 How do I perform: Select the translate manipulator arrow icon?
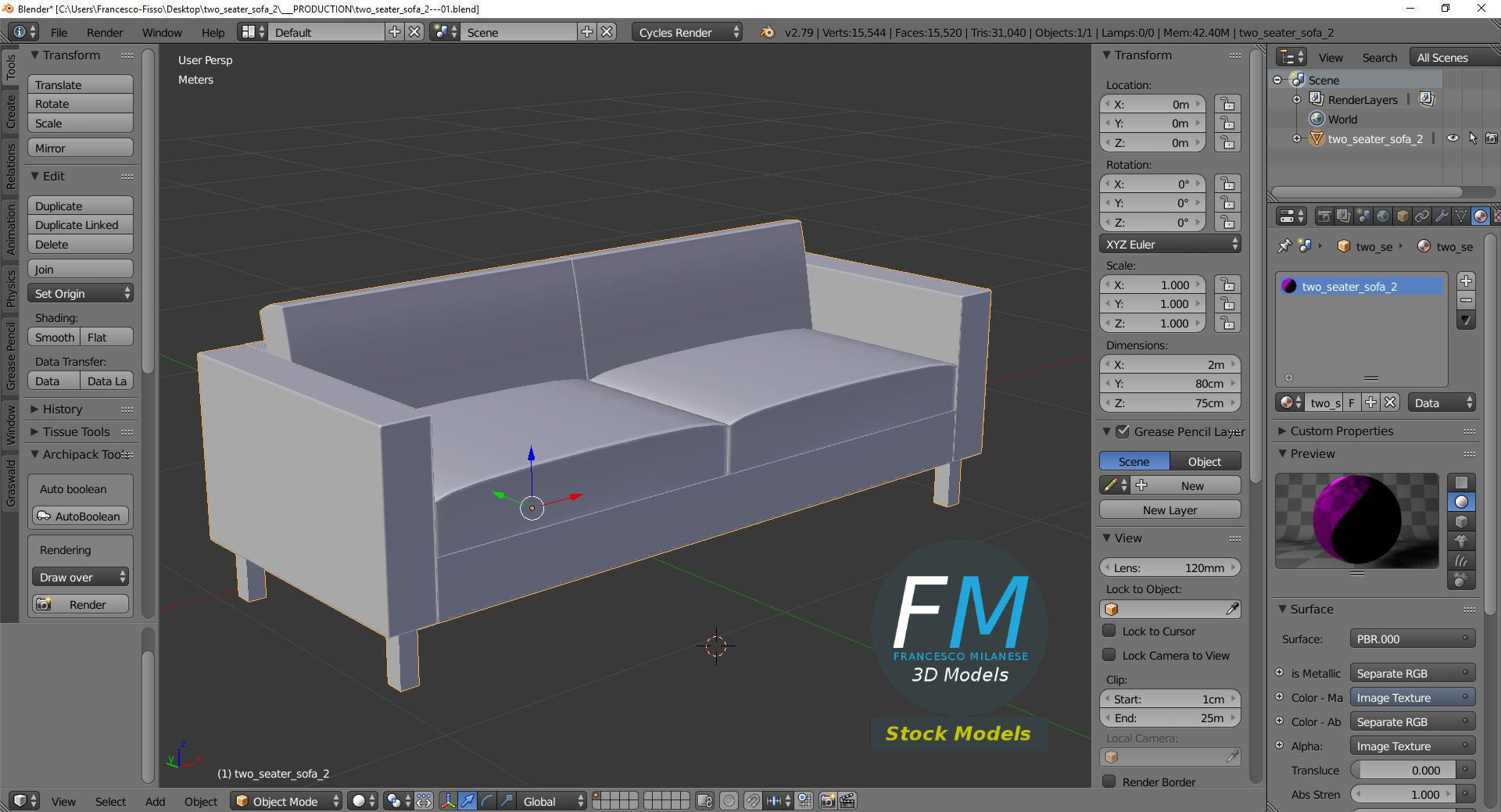[467, 801]
